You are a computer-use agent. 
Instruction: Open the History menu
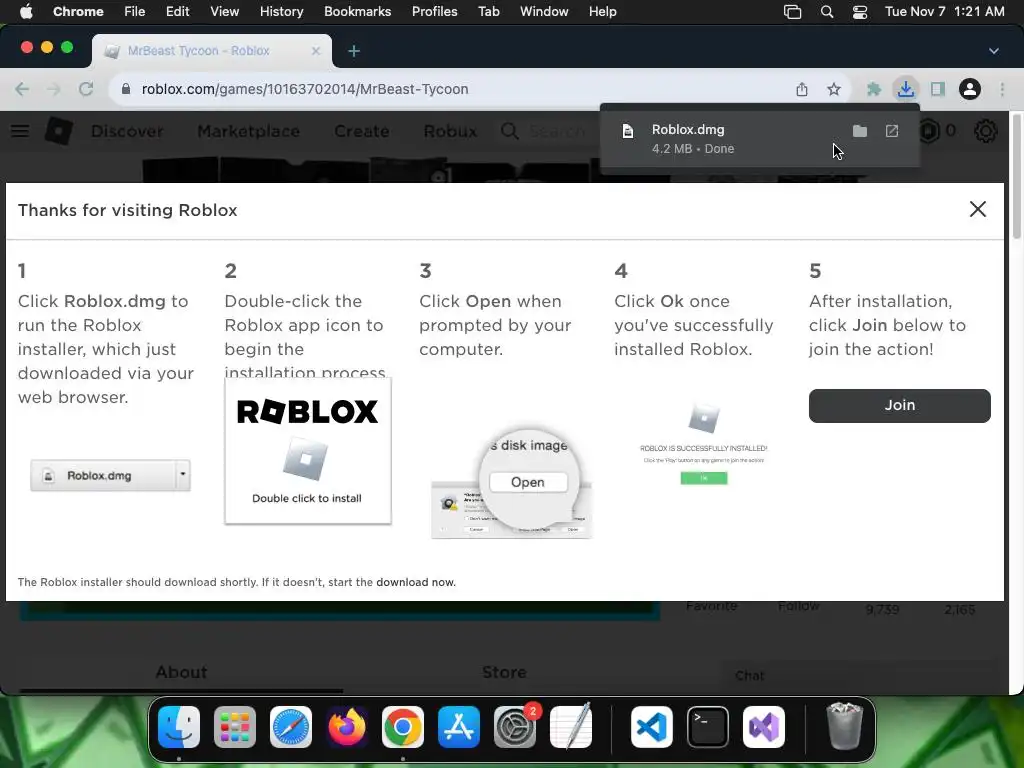click(x=281, y=11)
